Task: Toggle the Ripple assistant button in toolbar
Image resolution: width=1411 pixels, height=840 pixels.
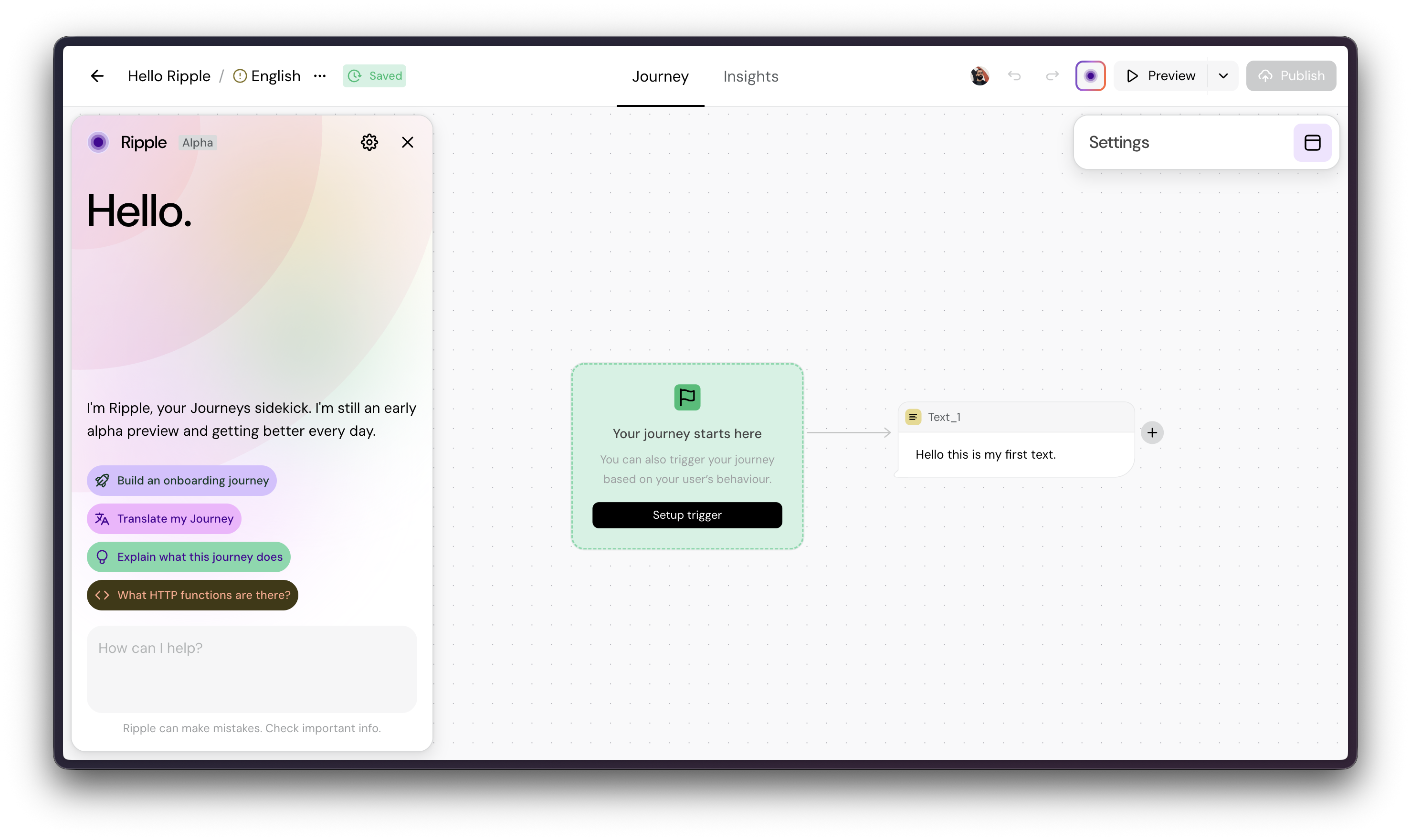Action: coord(1090,76)
